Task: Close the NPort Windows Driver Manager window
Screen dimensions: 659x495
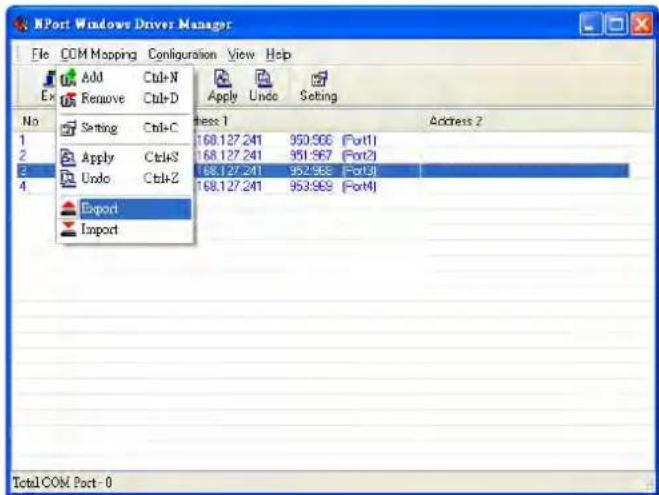Action: click(642, 24)
